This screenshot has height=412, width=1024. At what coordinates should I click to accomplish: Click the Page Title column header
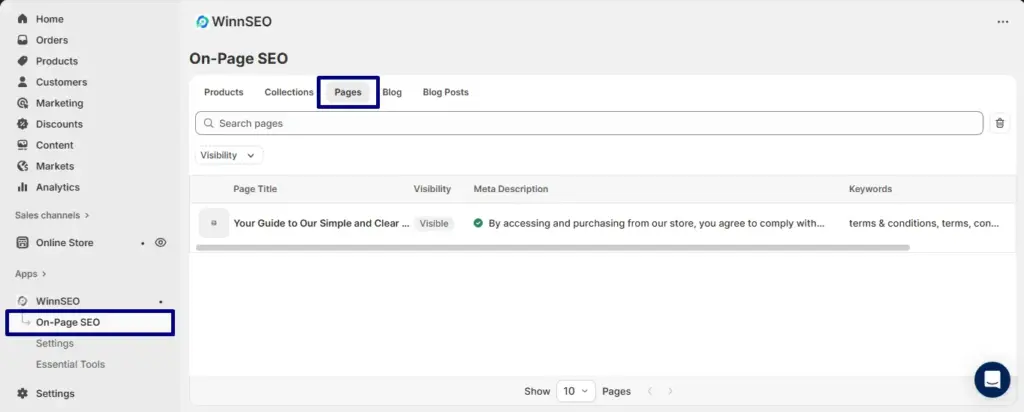click(x=255, y=189)
